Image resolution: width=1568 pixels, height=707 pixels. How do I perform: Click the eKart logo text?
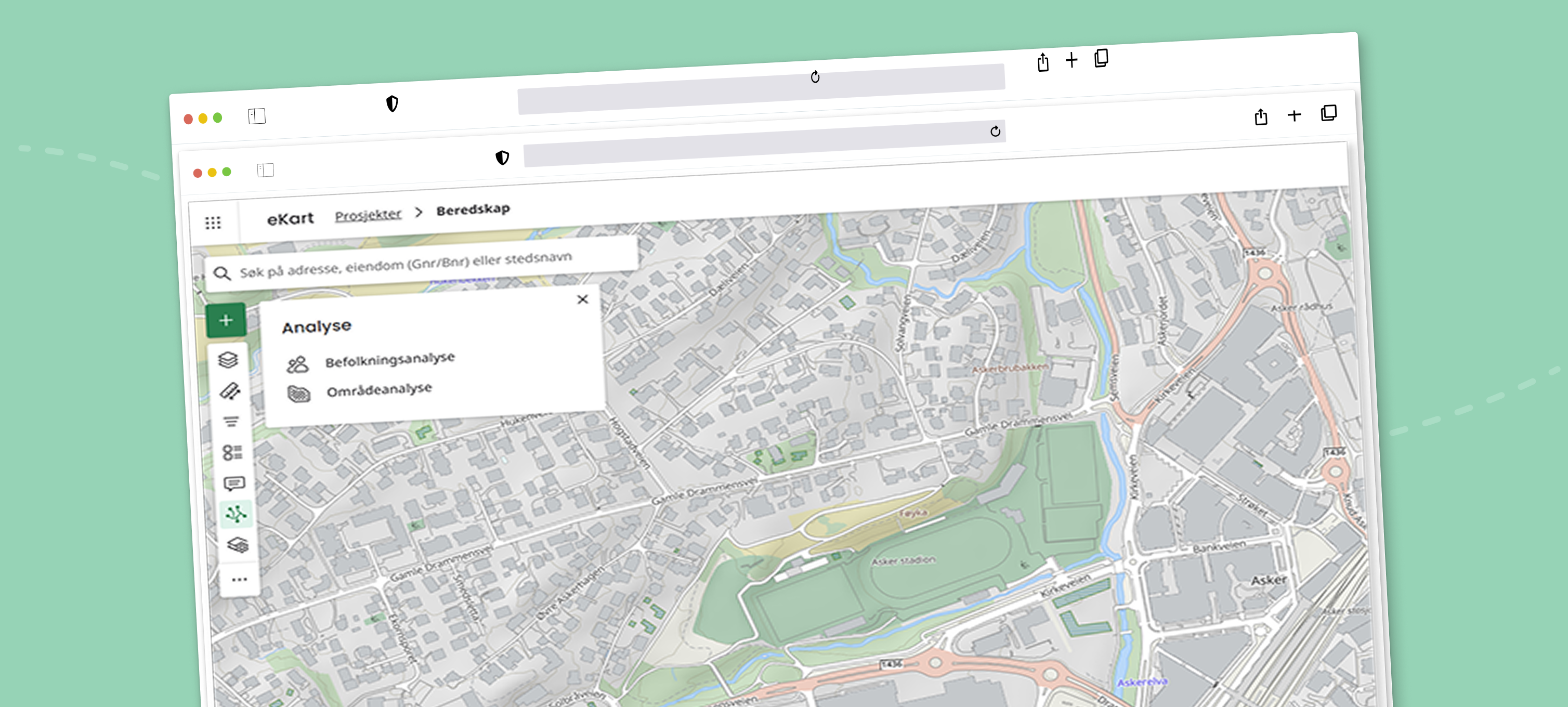tap(290, 218)
